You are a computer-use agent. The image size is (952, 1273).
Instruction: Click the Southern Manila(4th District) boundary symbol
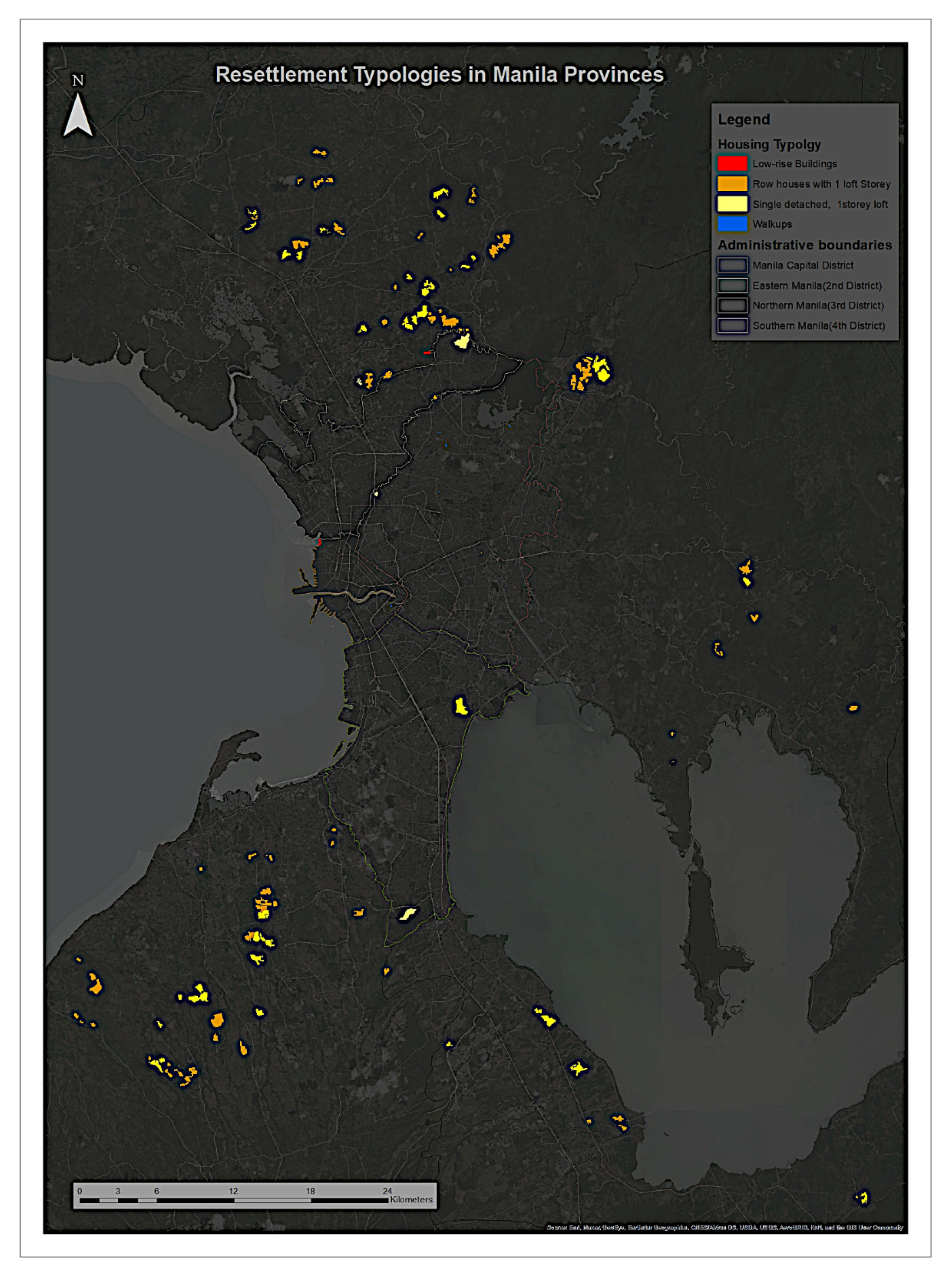click(732, 325)
